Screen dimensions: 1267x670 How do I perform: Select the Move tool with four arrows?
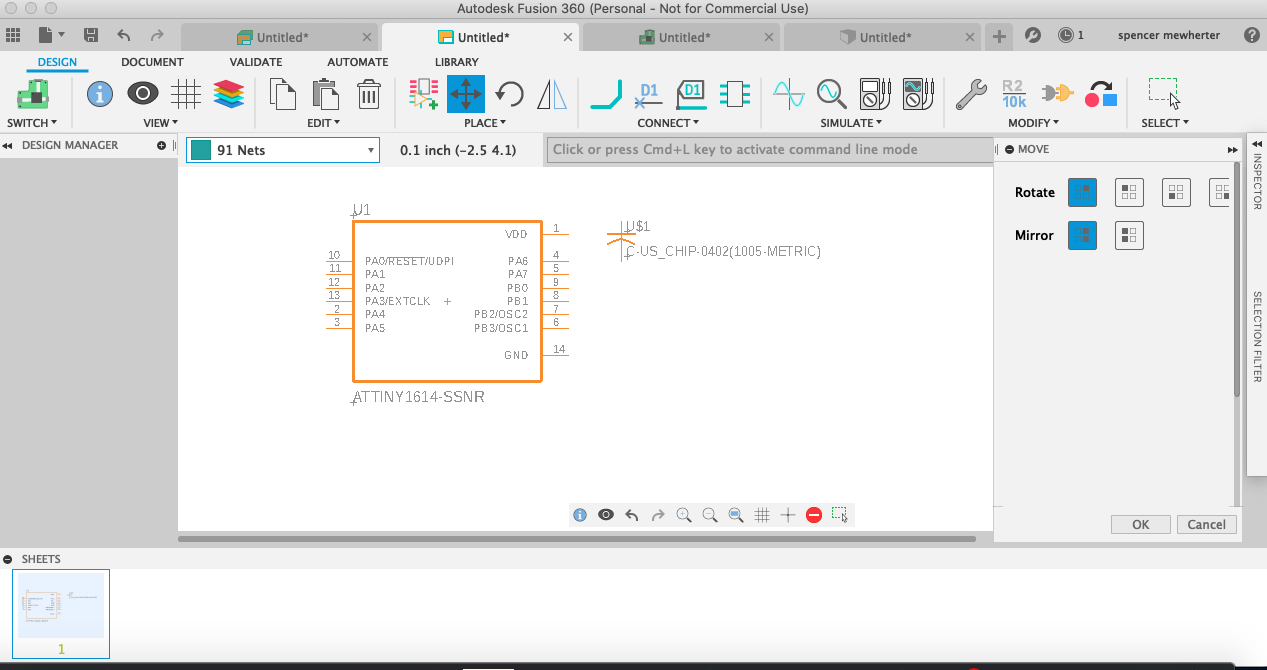pyautogui.click(x=466, y=95)
